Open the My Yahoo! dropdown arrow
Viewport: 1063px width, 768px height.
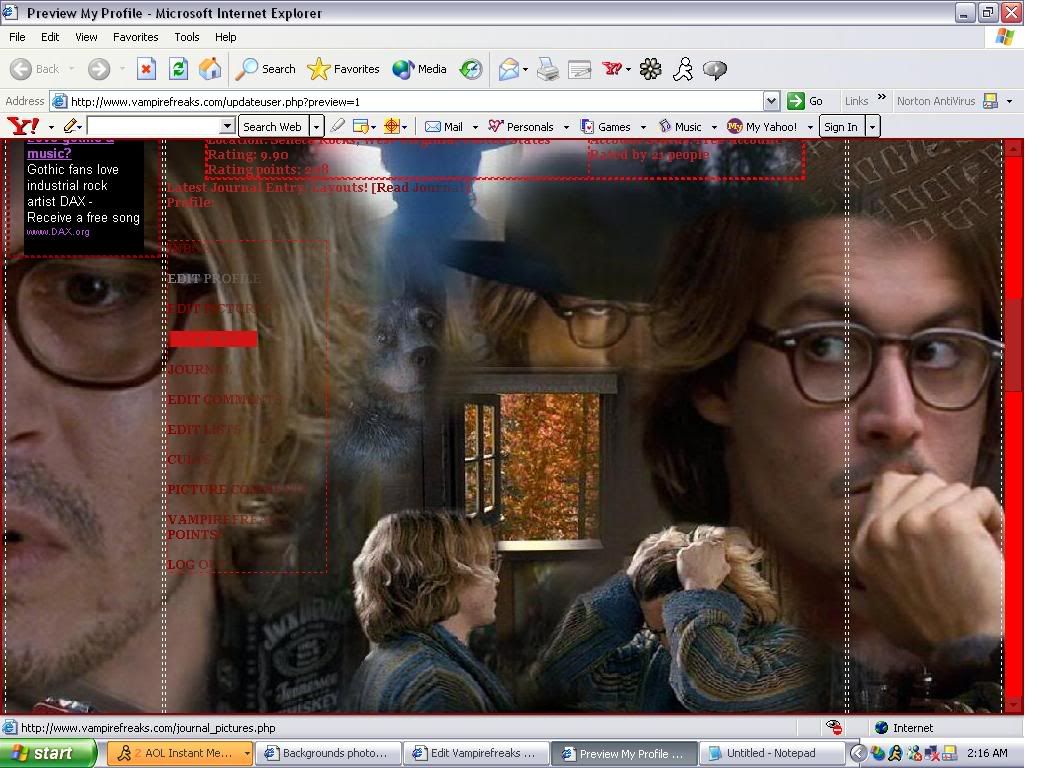[810, 127]
